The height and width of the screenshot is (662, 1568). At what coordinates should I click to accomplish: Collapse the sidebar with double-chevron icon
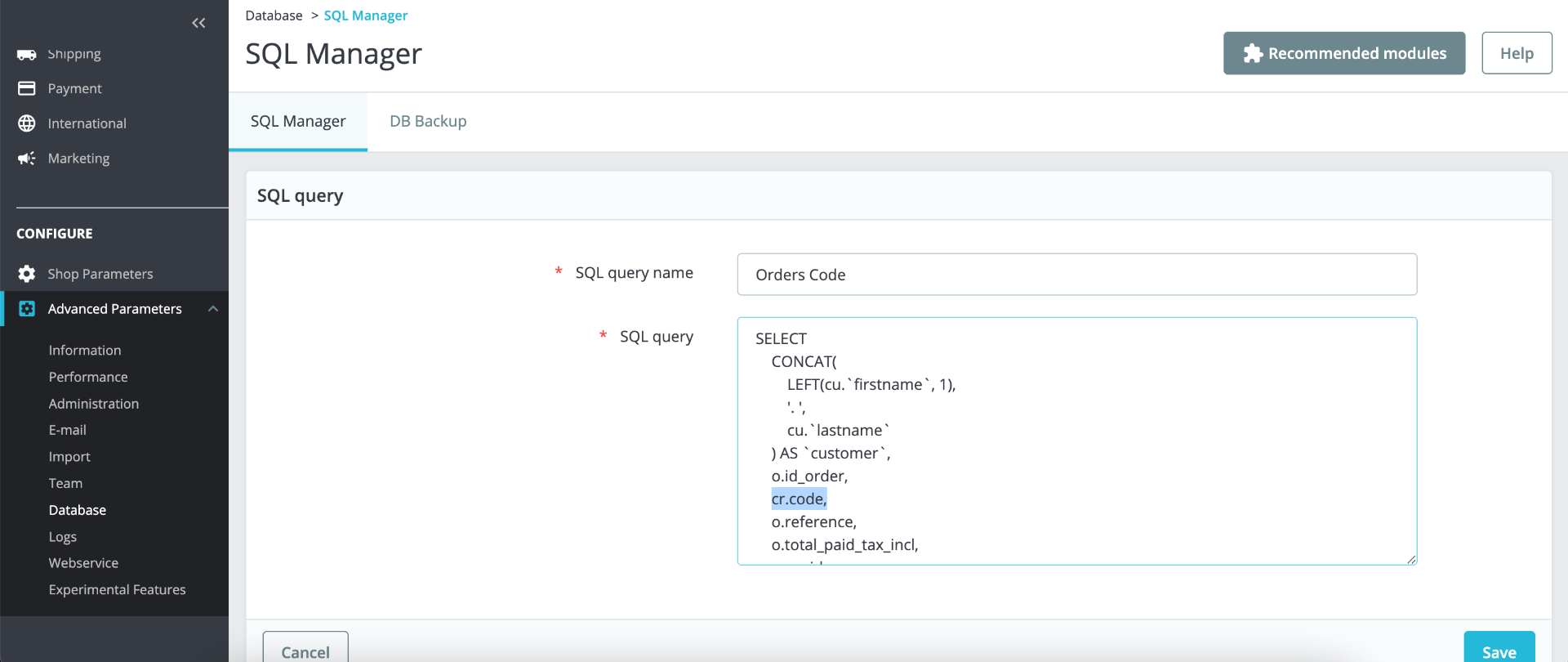(x=198, y=23)
